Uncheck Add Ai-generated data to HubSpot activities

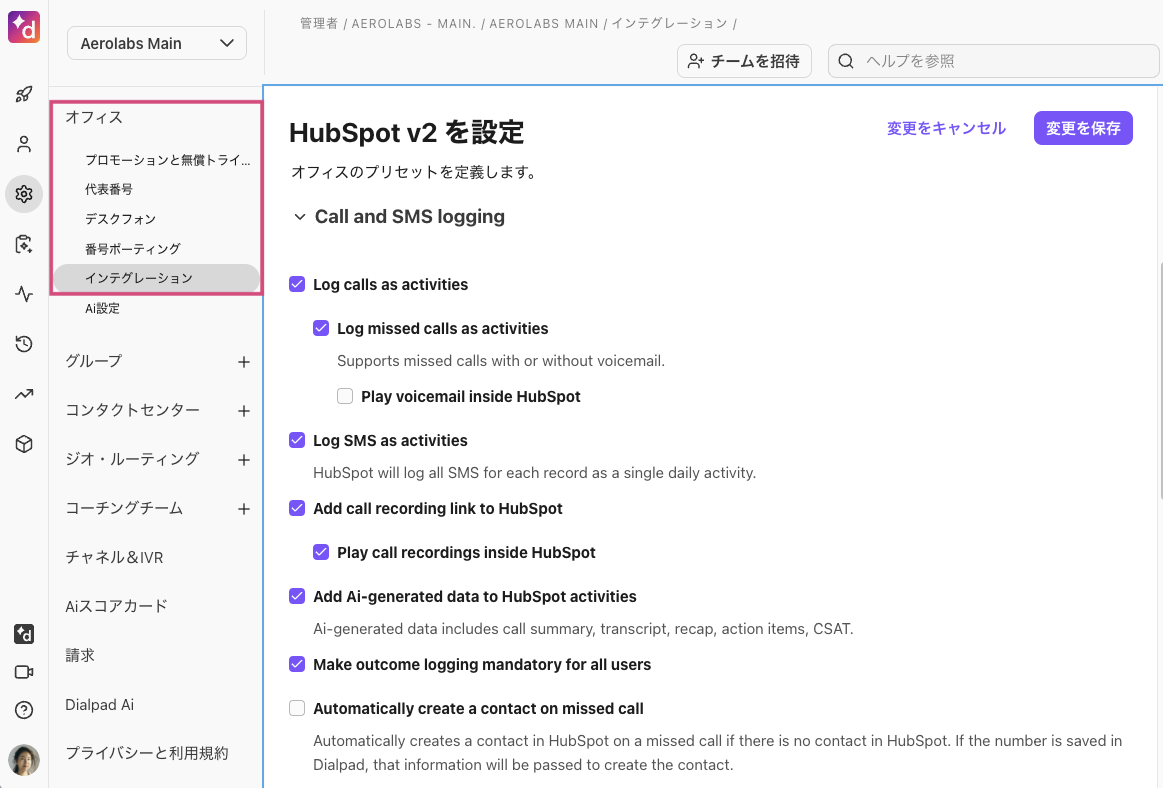pyautogui.click(x=297, y=596)
